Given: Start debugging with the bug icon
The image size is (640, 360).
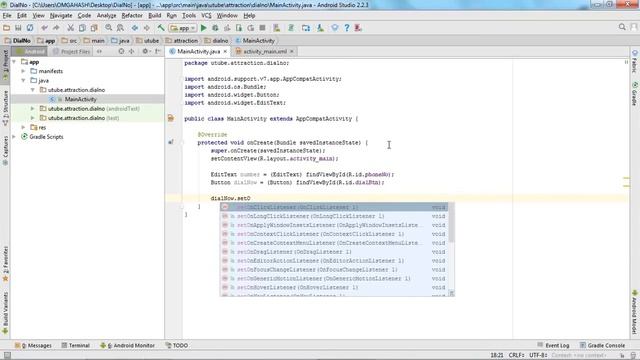Looking at the screenshot, I should tap(215, 28).
